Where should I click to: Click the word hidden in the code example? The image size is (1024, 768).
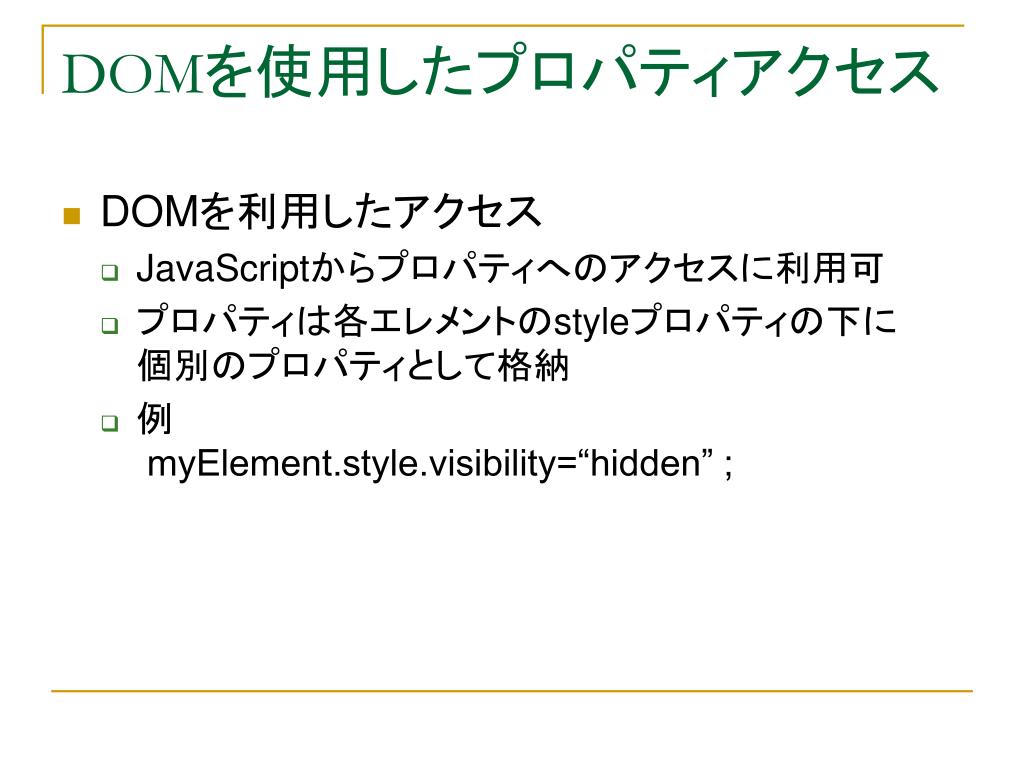645,464
